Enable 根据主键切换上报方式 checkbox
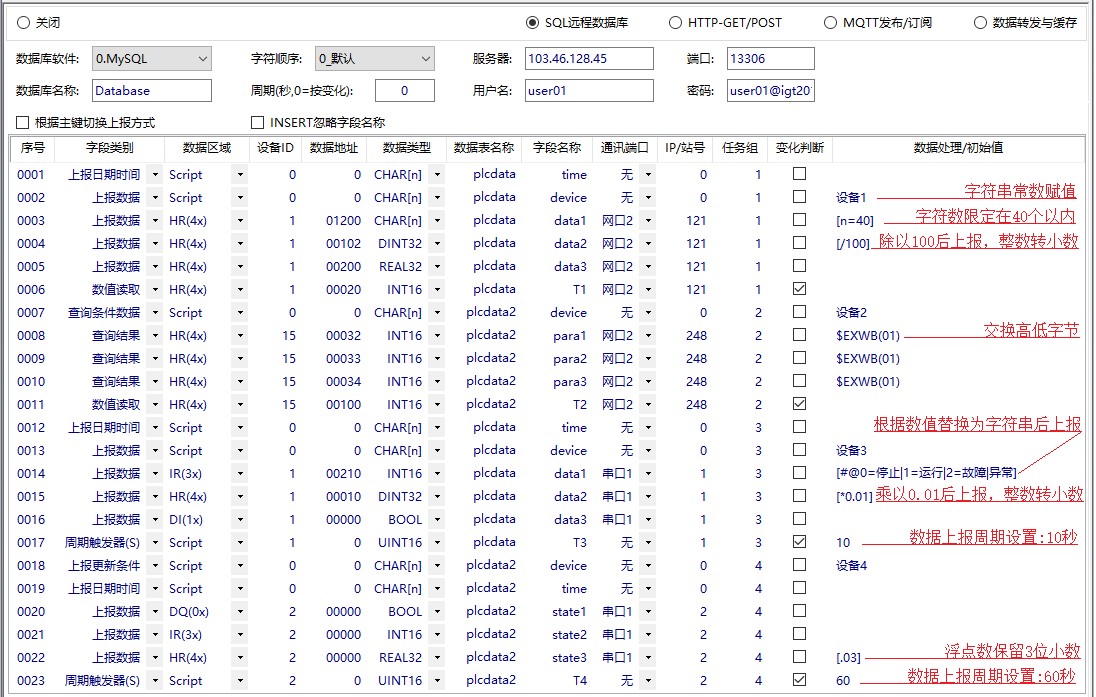Image resolution: width=1096 pixels, height=697 pixels. click(x=23, y=123)
